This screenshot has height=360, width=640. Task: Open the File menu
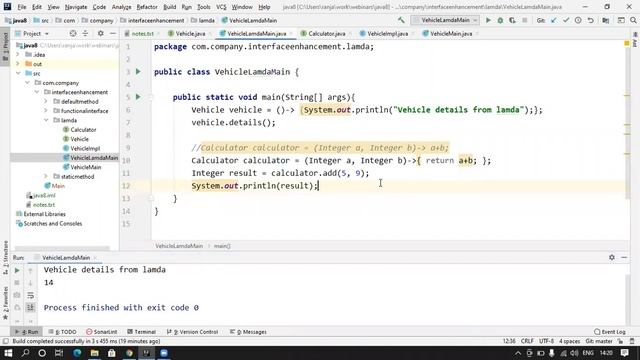(x=22, y=7)
